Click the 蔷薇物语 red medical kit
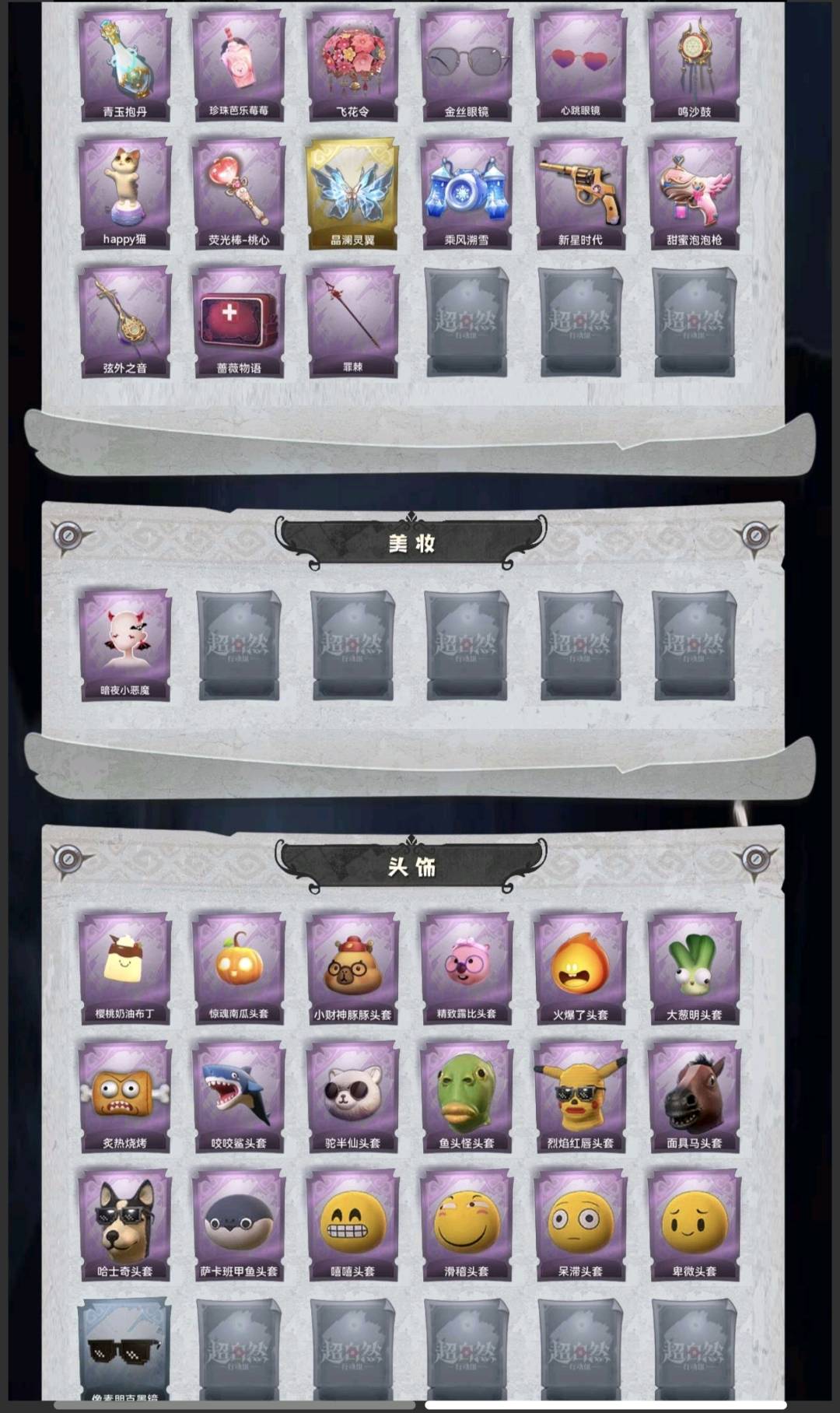Image resolution: width=840 pixels, height=1413 pixels. [x=239, y=323]
